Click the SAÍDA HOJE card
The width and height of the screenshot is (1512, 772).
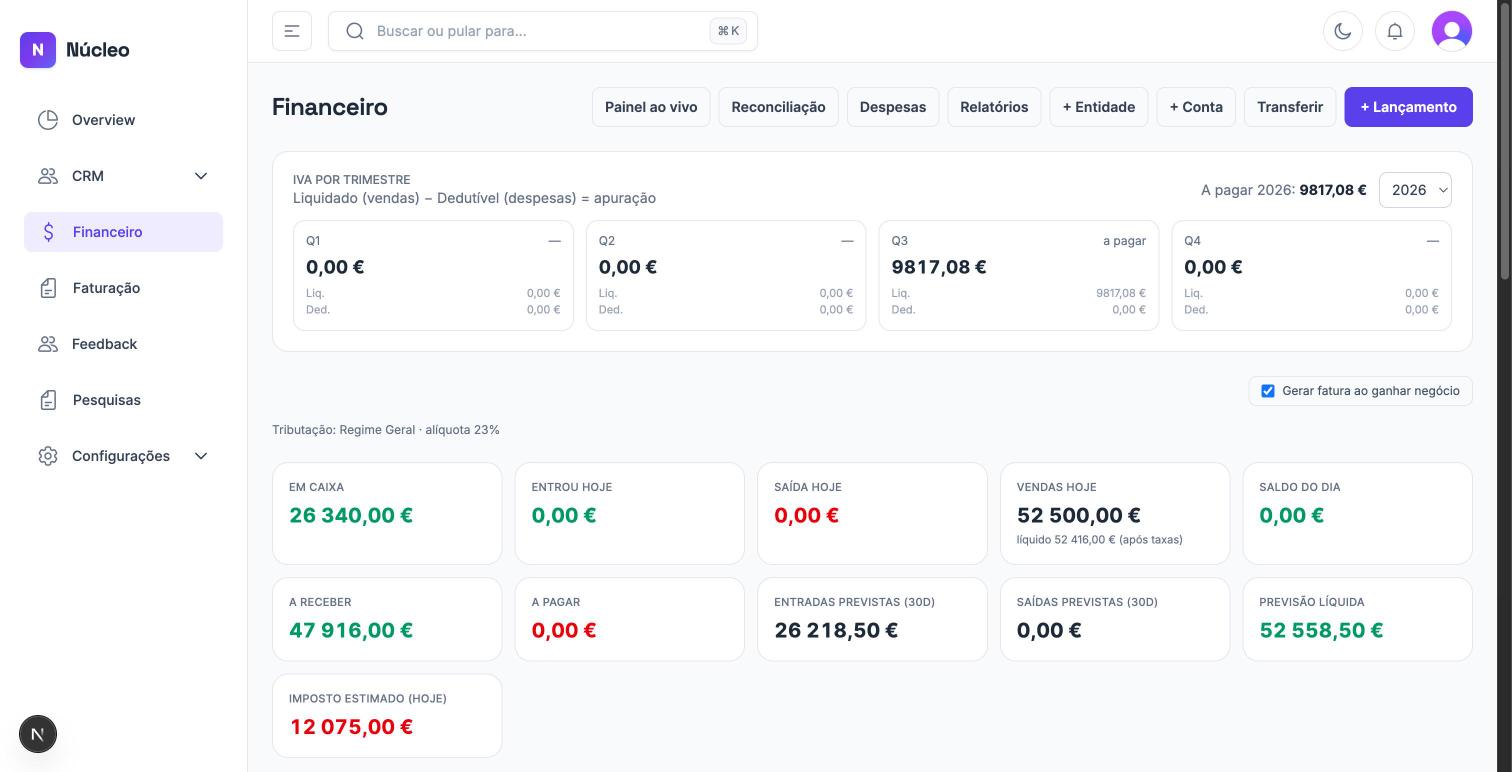pos(872,513)
